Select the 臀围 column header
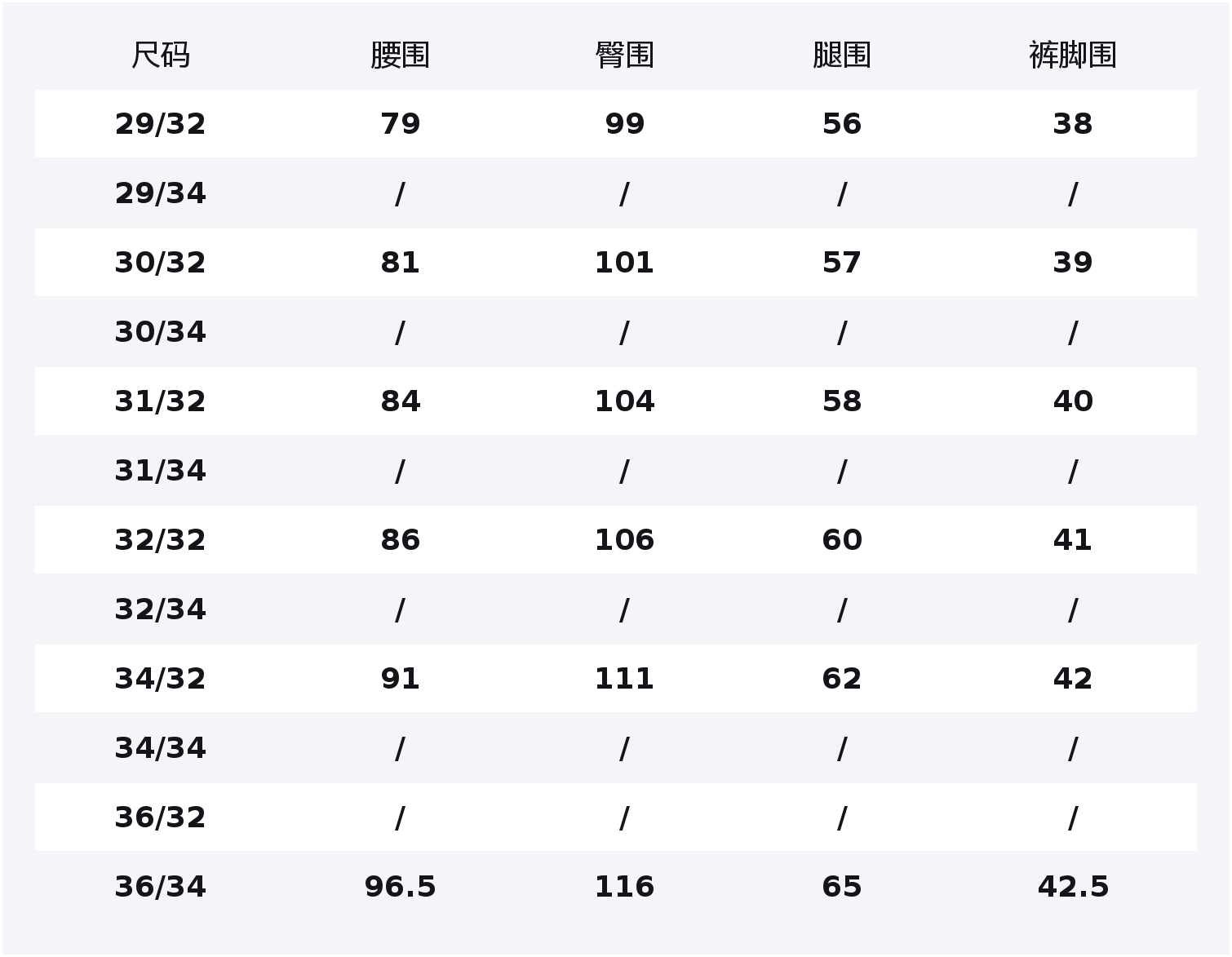The image size is (1232, 957). coord(624,55)
